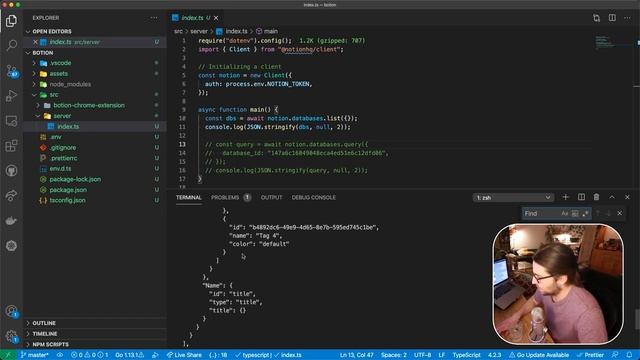Open Extensions view in activity bar
This screenshot has width=640, height=360.
click(11, 146)
